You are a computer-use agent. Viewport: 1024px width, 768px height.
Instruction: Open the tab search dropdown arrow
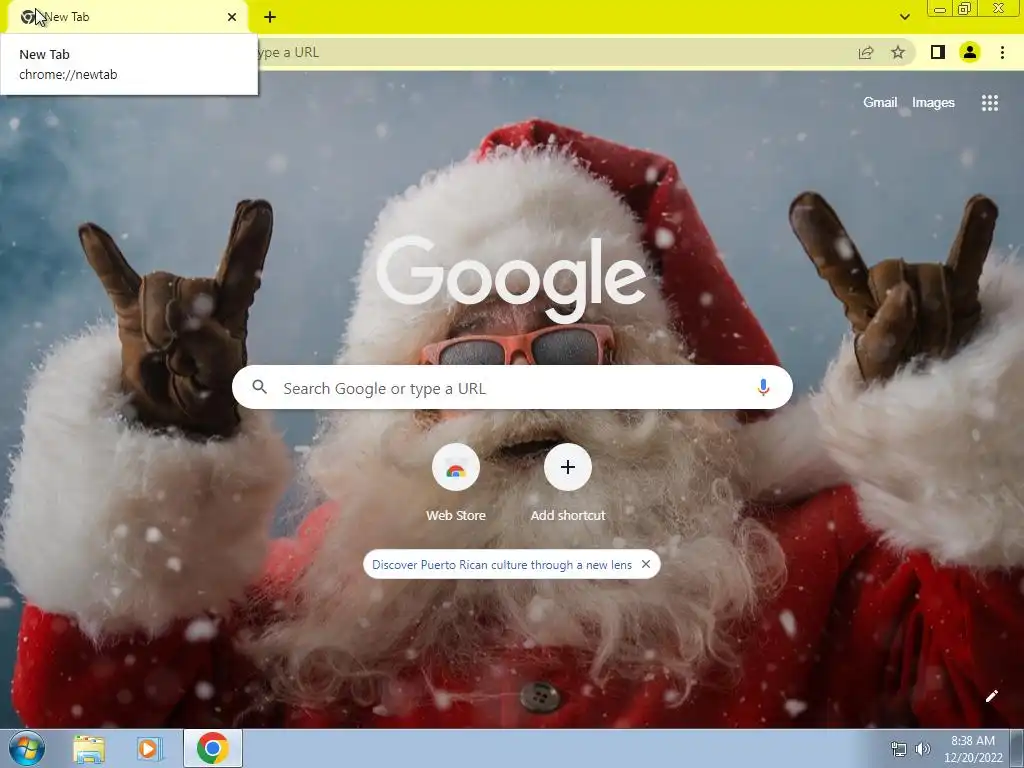pyautogui.click(x=904, y=17)
